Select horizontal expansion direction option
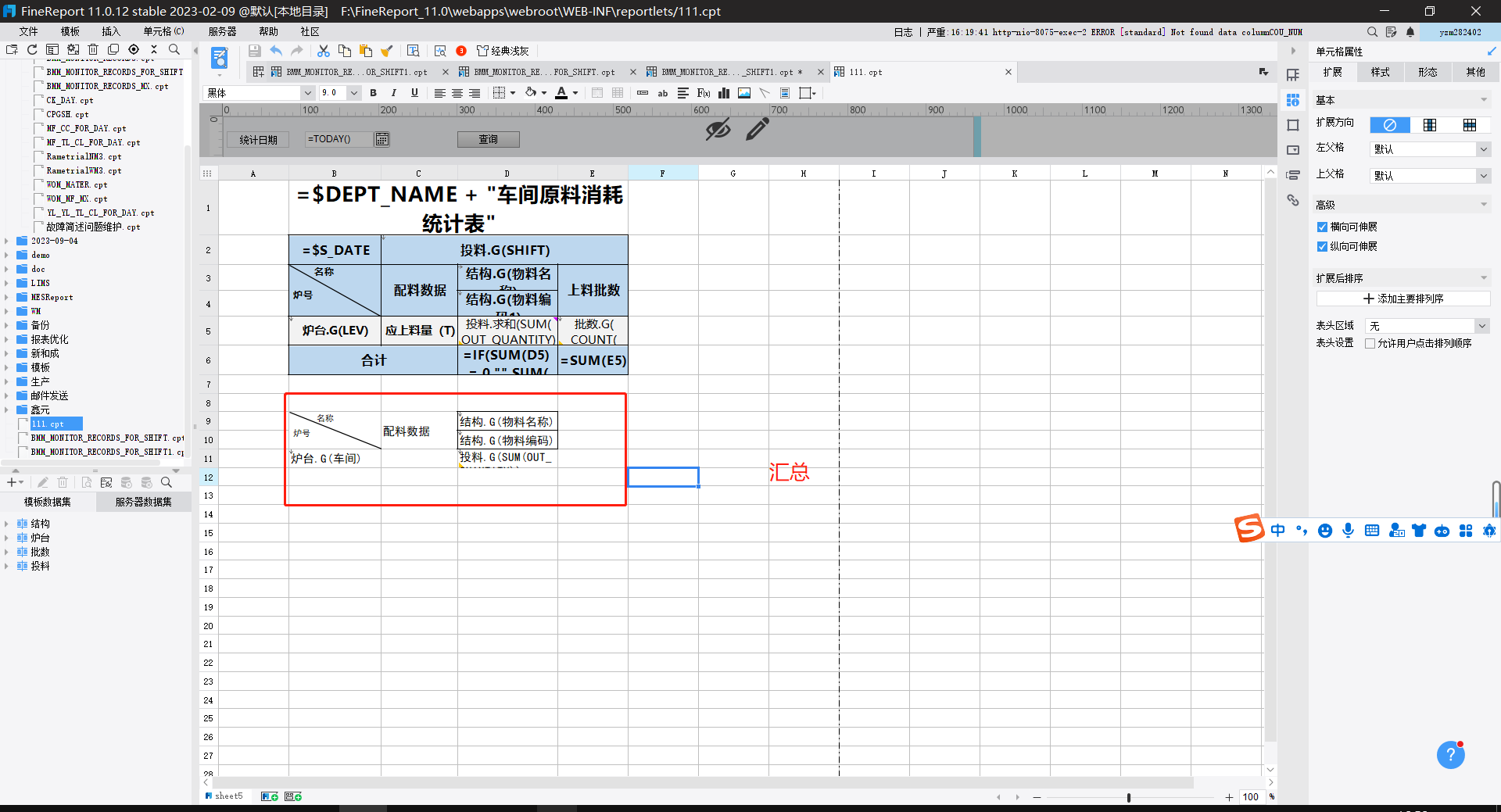The height and width of the screenshot is (812, 1501). pos(1470,125)
